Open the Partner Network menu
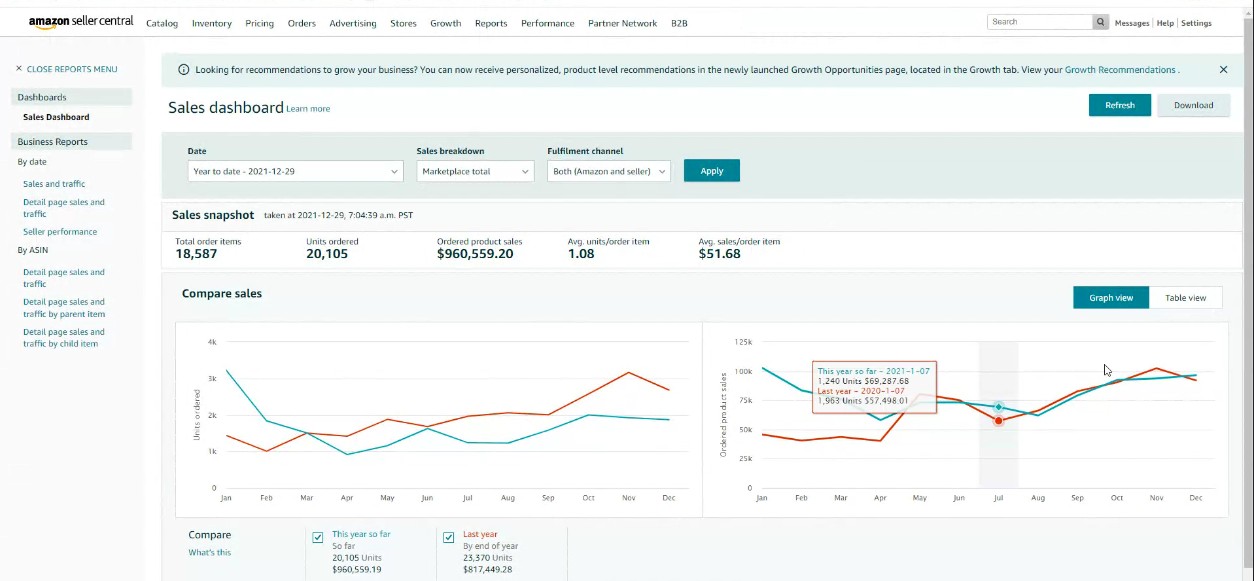Image resolution: width=1254 pixels, height=581 pixels. click(x=623, y=23)
